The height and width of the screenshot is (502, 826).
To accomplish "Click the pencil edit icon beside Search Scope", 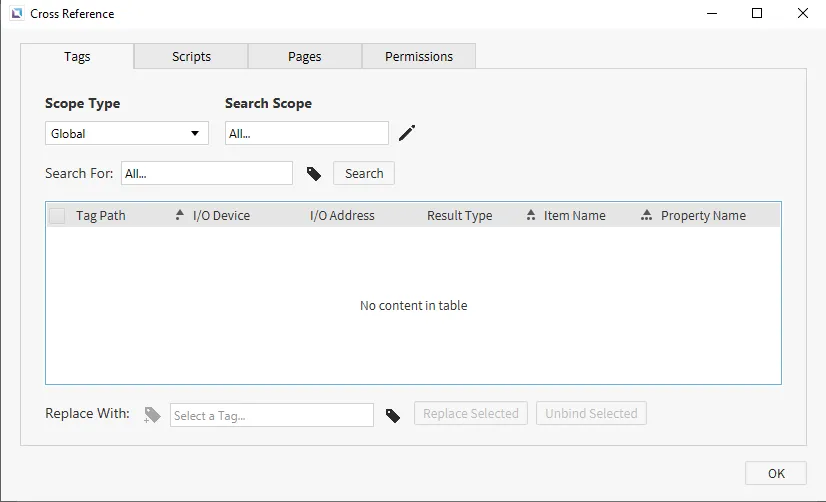I will click(406, 133).
